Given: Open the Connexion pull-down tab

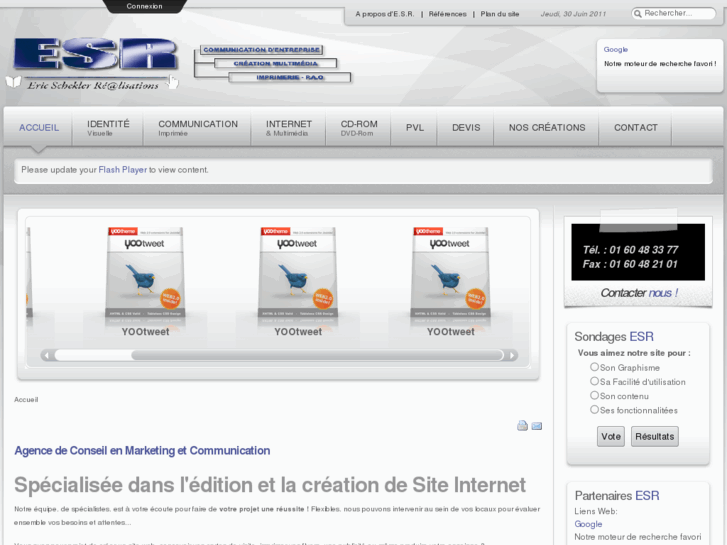Looking at the screenshot, I should (144, 6).
